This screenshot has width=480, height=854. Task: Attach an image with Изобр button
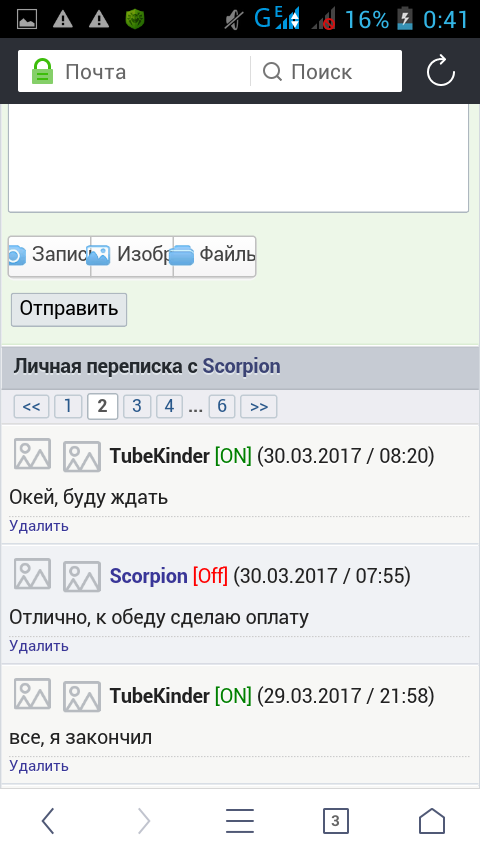pos(132,256)
